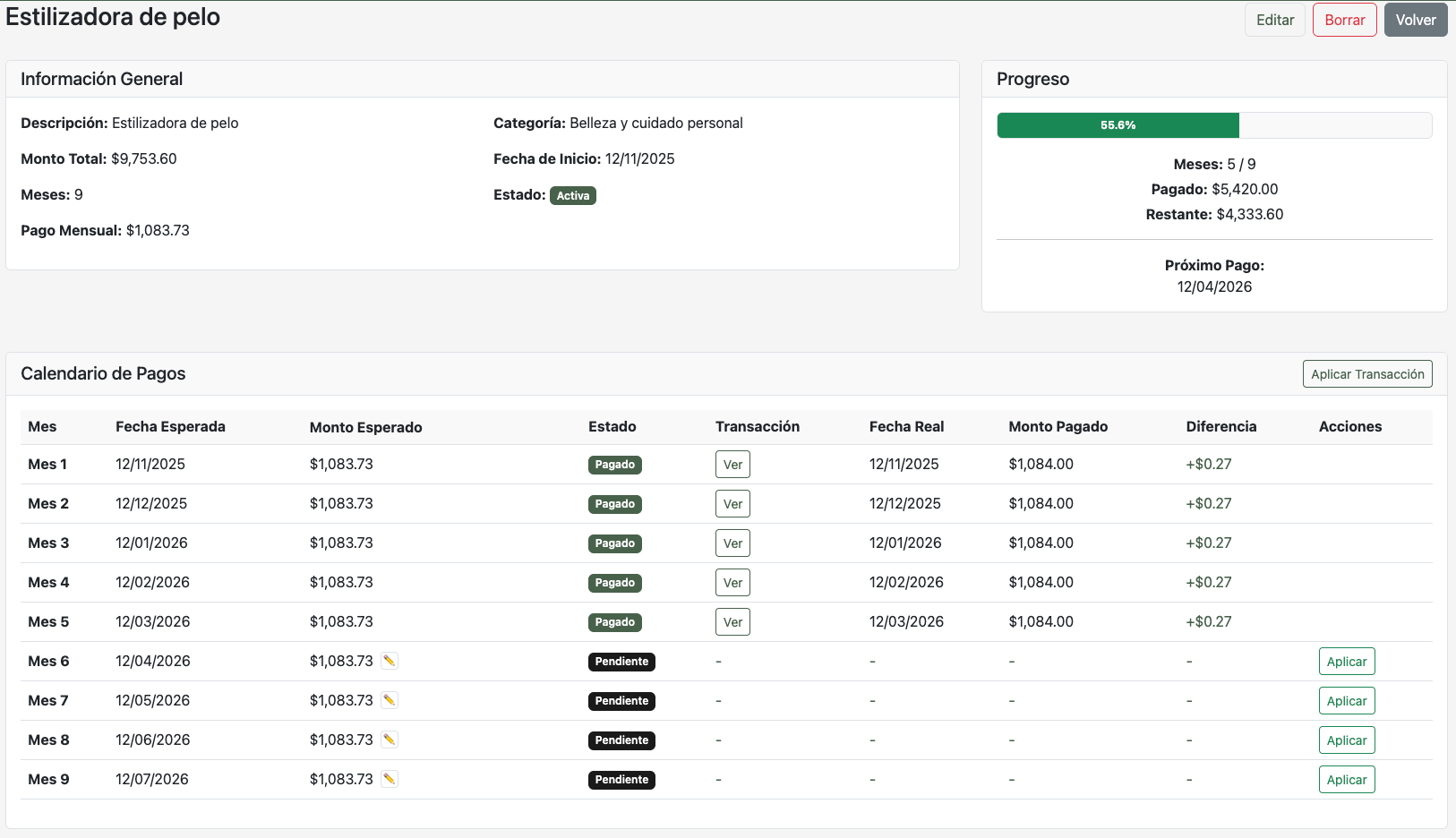Open Ver button in Mes 4 row
The width and height of the screenshot is (1456, 838).
(732, 583)
